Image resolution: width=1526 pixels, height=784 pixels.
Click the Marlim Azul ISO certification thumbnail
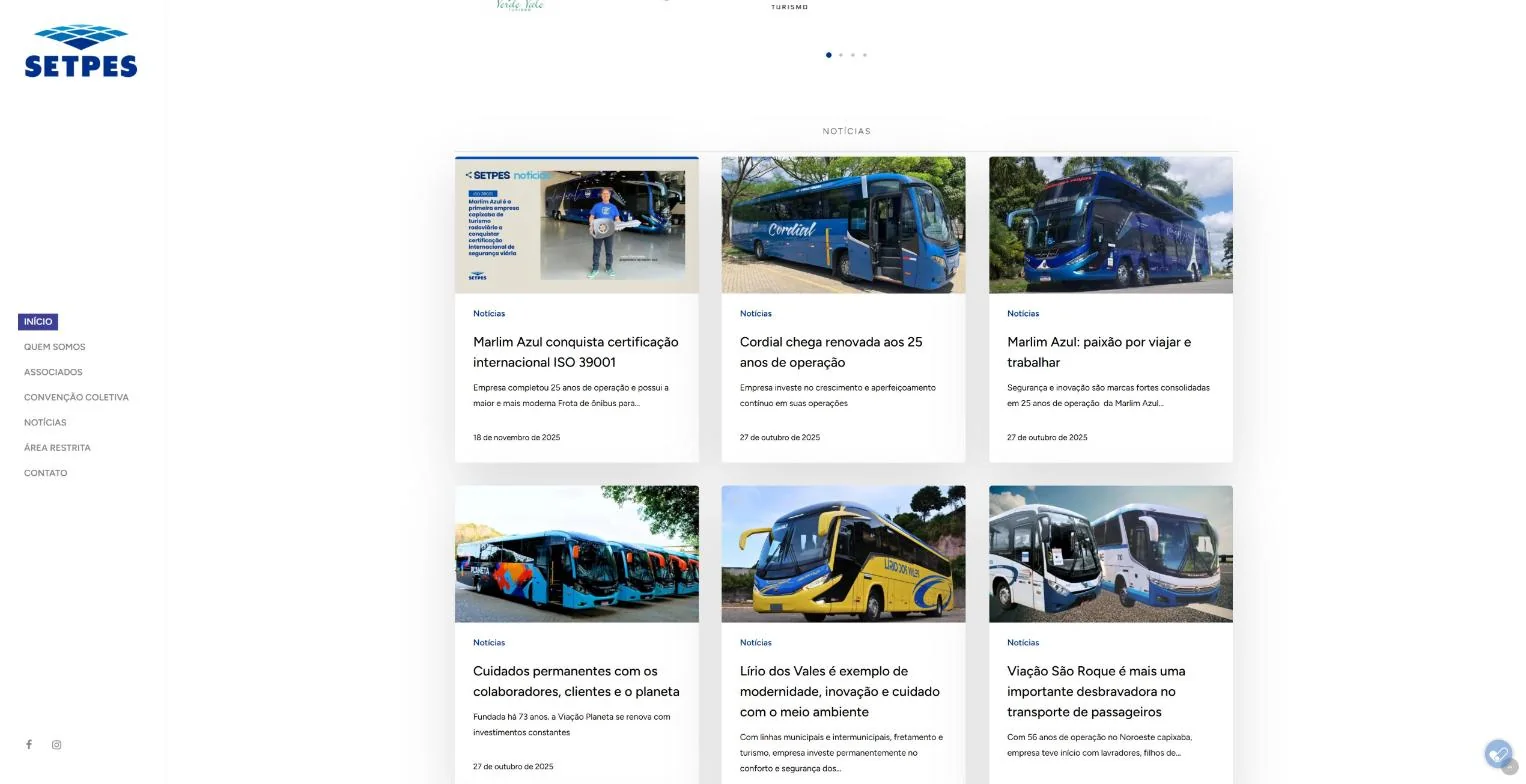click(x=577, y=225)
